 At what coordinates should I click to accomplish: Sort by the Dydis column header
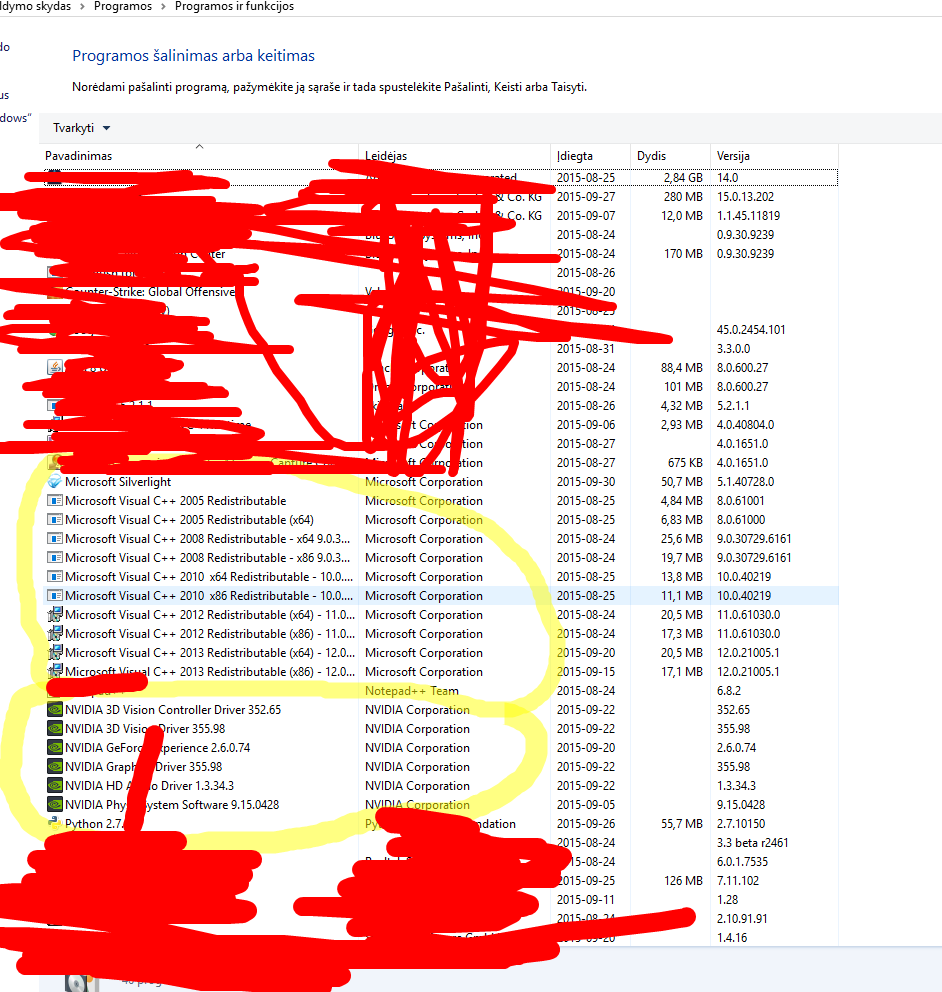670,156
